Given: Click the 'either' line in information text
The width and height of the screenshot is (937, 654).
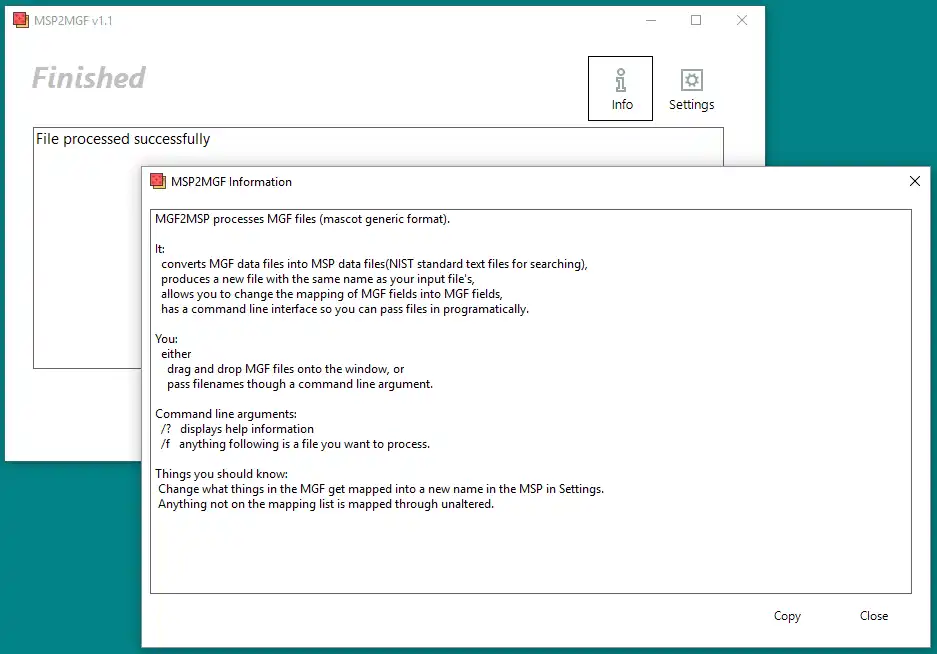Looking at the screenshot, I should (176, 354).
